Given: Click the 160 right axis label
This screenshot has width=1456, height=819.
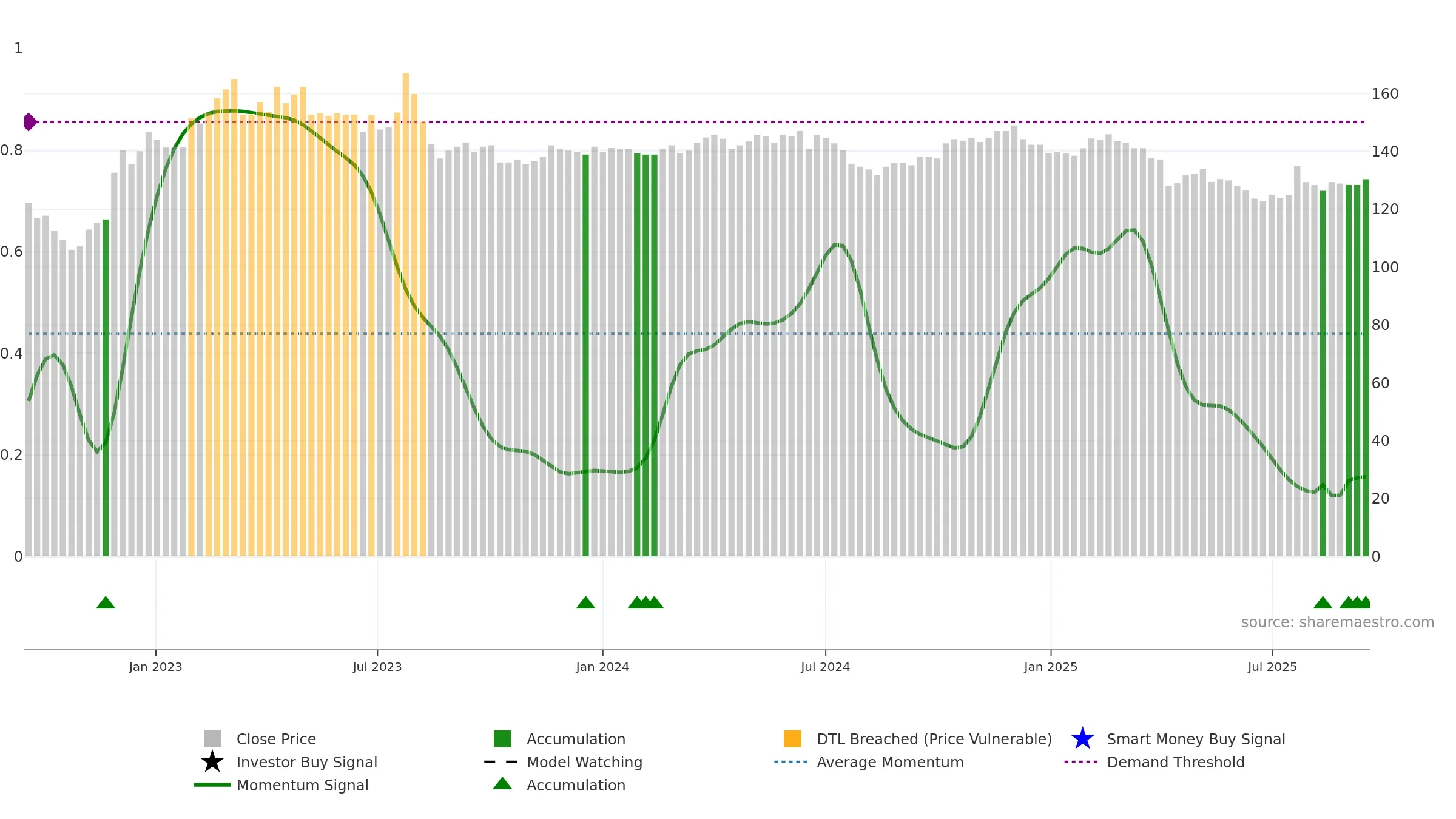Looking at the screenshot, I should (x=1385, y=94).
